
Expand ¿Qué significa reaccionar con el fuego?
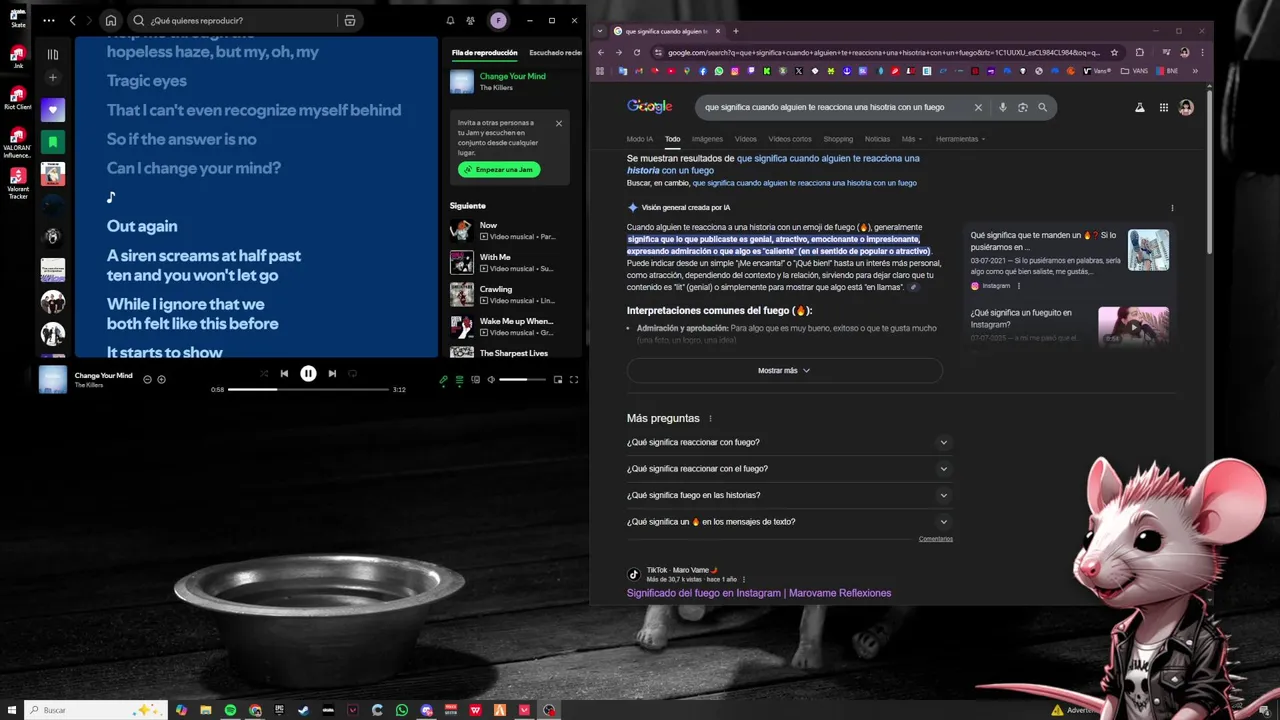(789, 469)
